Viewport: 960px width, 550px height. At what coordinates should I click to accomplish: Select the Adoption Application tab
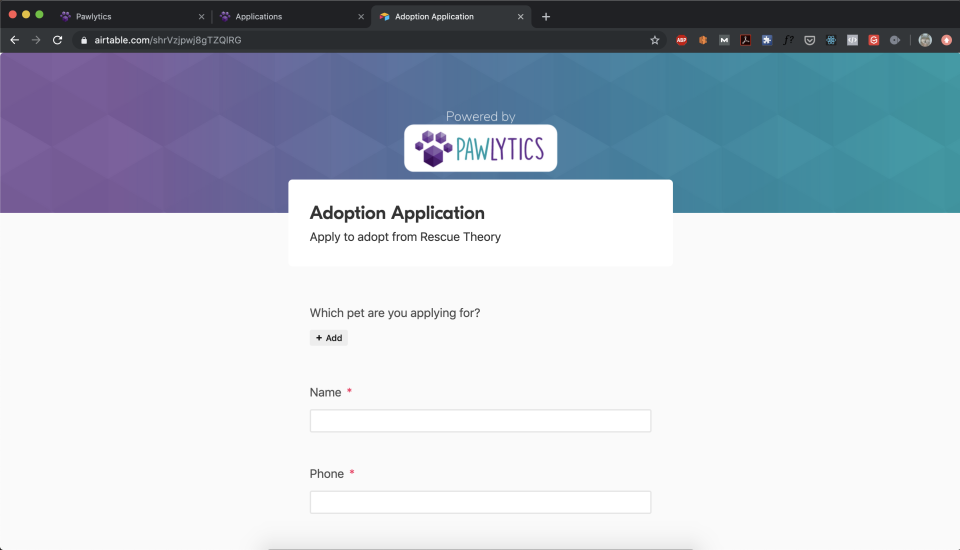[450, 17]
